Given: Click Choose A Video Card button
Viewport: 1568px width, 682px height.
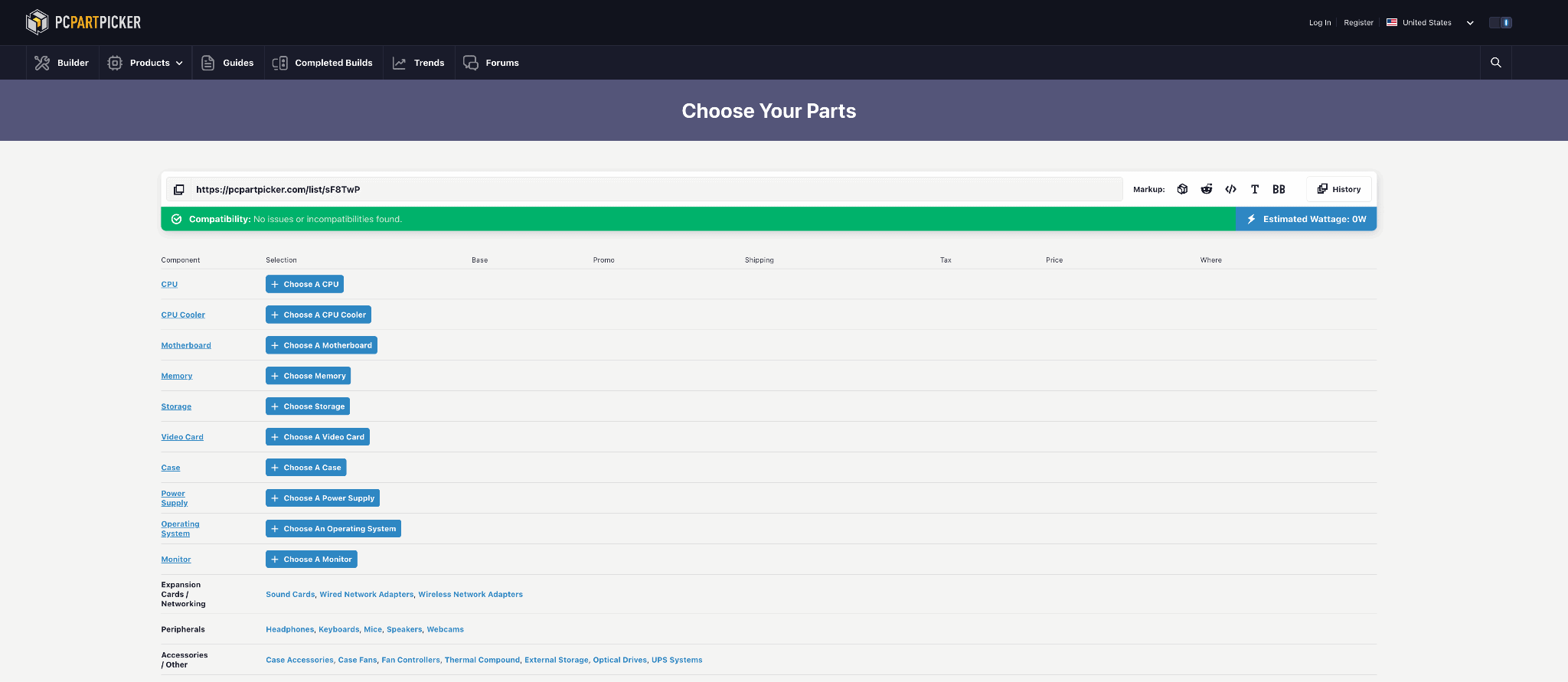Looking at the screenshot, I should click(318, 437).
